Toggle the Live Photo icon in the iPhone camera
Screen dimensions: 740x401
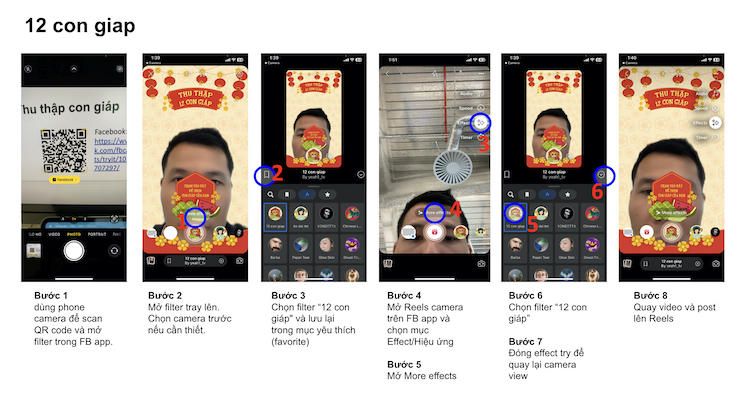120,69
